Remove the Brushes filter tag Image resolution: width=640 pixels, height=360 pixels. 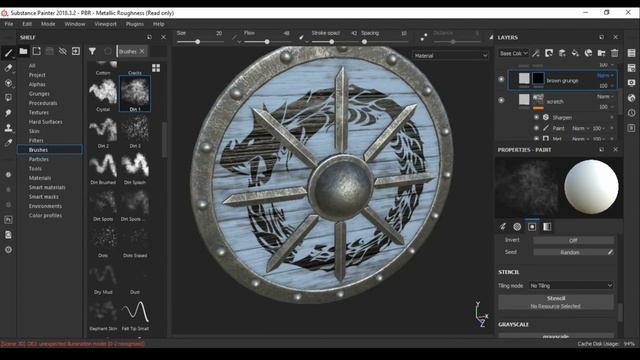click(x=142, y=51)
